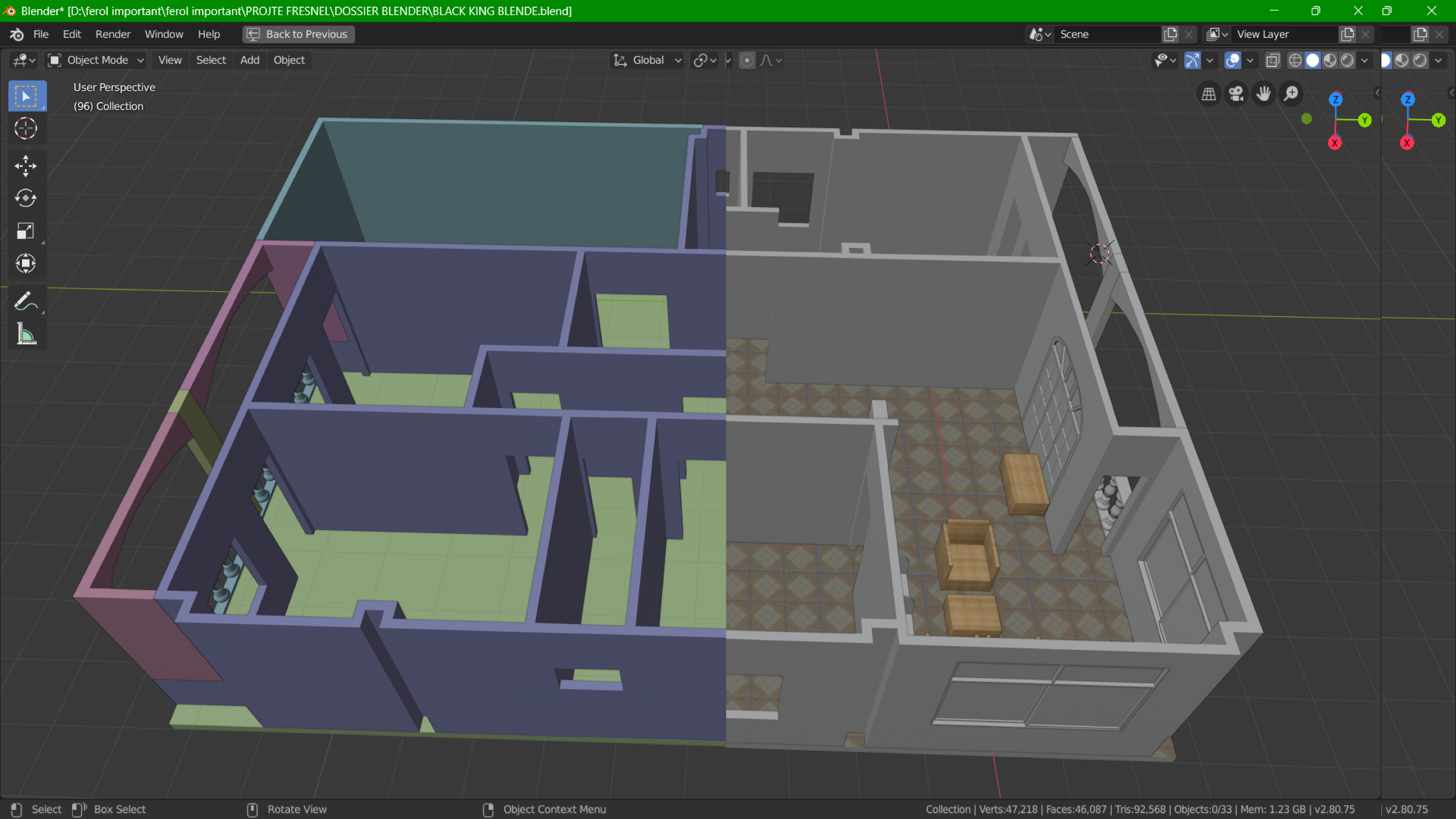Open the Object Mode dropdown

96,60
